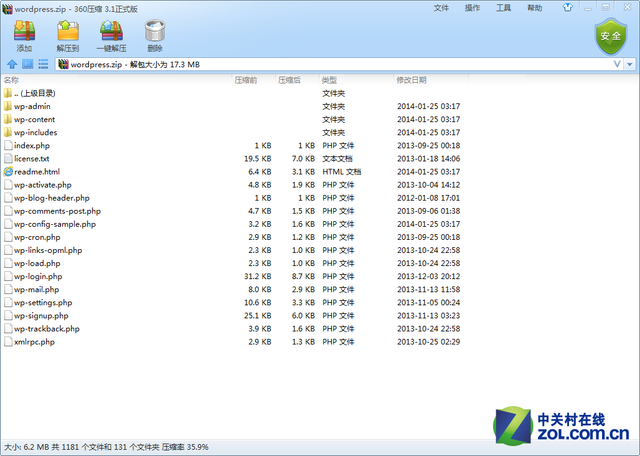Open the 帮助 (Help) menu
Viewport: 640px width, 456px height.
pos(535,8)
